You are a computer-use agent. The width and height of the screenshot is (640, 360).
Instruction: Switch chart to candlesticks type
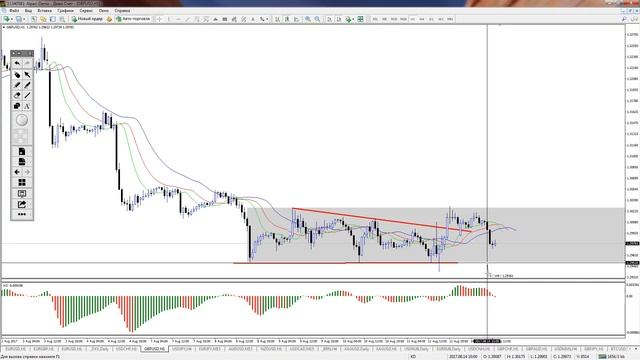pyautogui.click(x=287, y=19)
